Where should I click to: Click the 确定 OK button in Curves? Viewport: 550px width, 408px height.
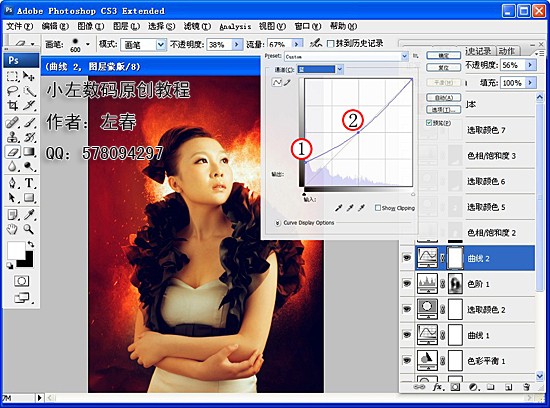443,55
